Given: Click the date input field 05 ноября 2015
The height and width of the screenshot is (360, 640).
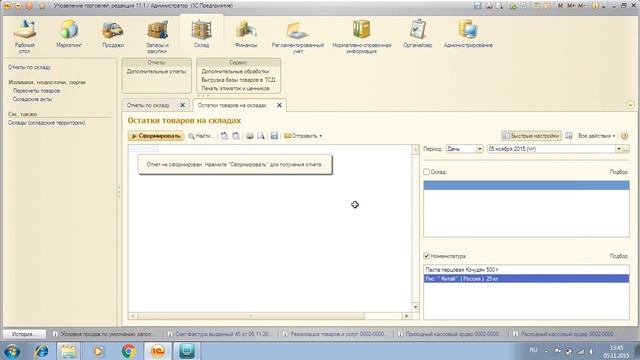Looking at the screenshot, I should [x=551, y=149].
